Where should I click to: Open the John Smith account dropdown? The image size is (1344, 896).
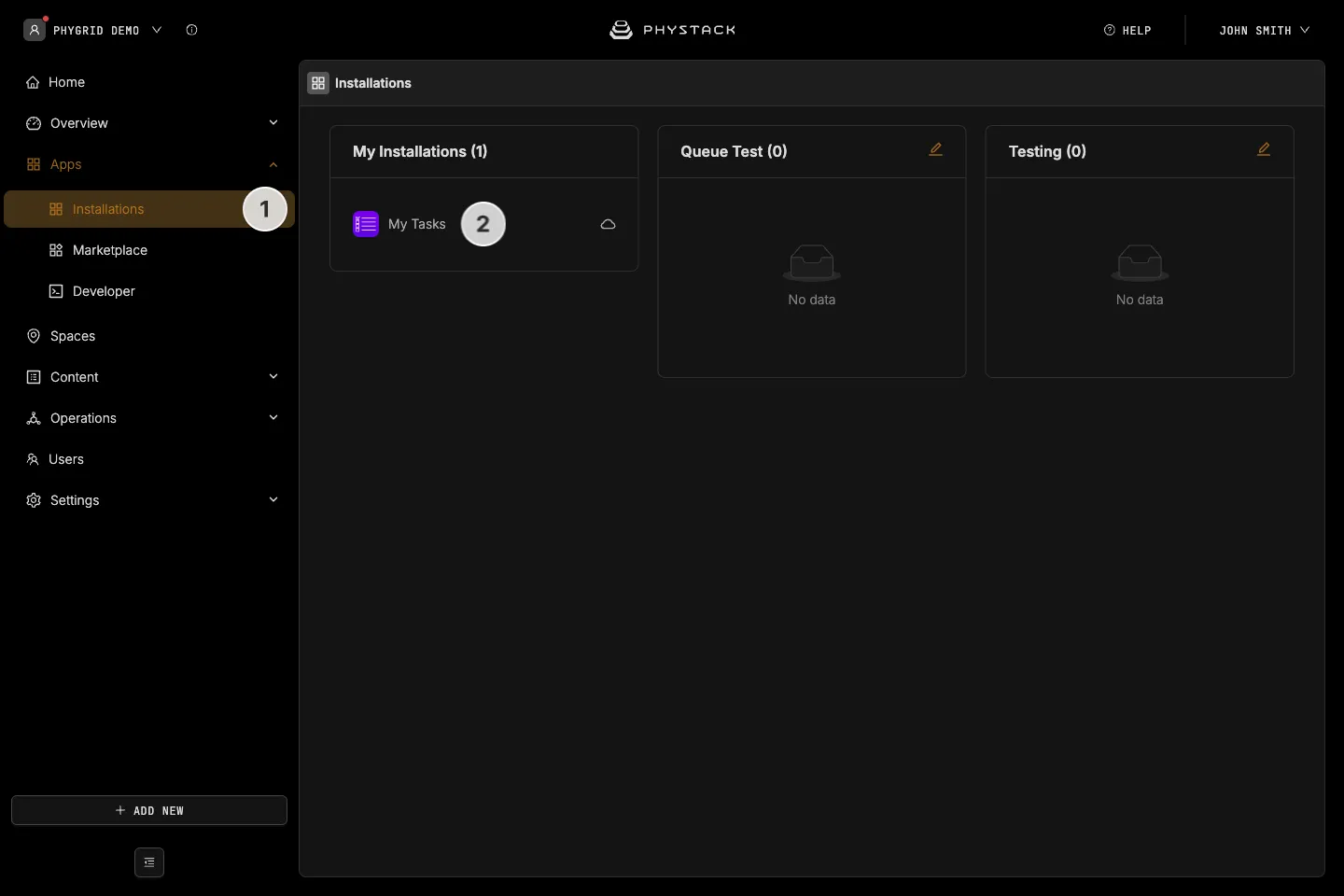(x=1264, y=30)
